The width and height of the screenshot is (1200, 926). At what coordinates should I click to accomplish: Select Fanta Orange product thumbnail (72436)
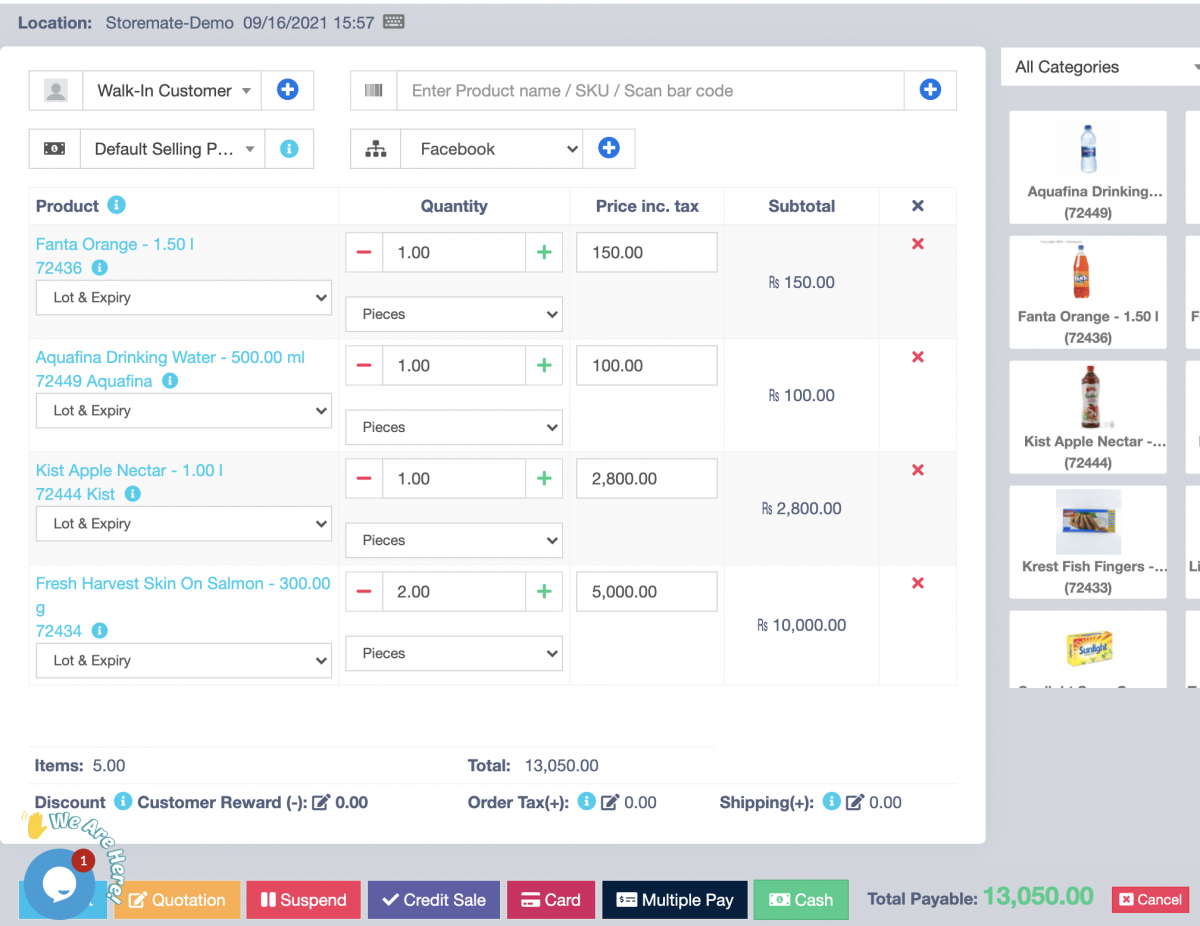1088,292
